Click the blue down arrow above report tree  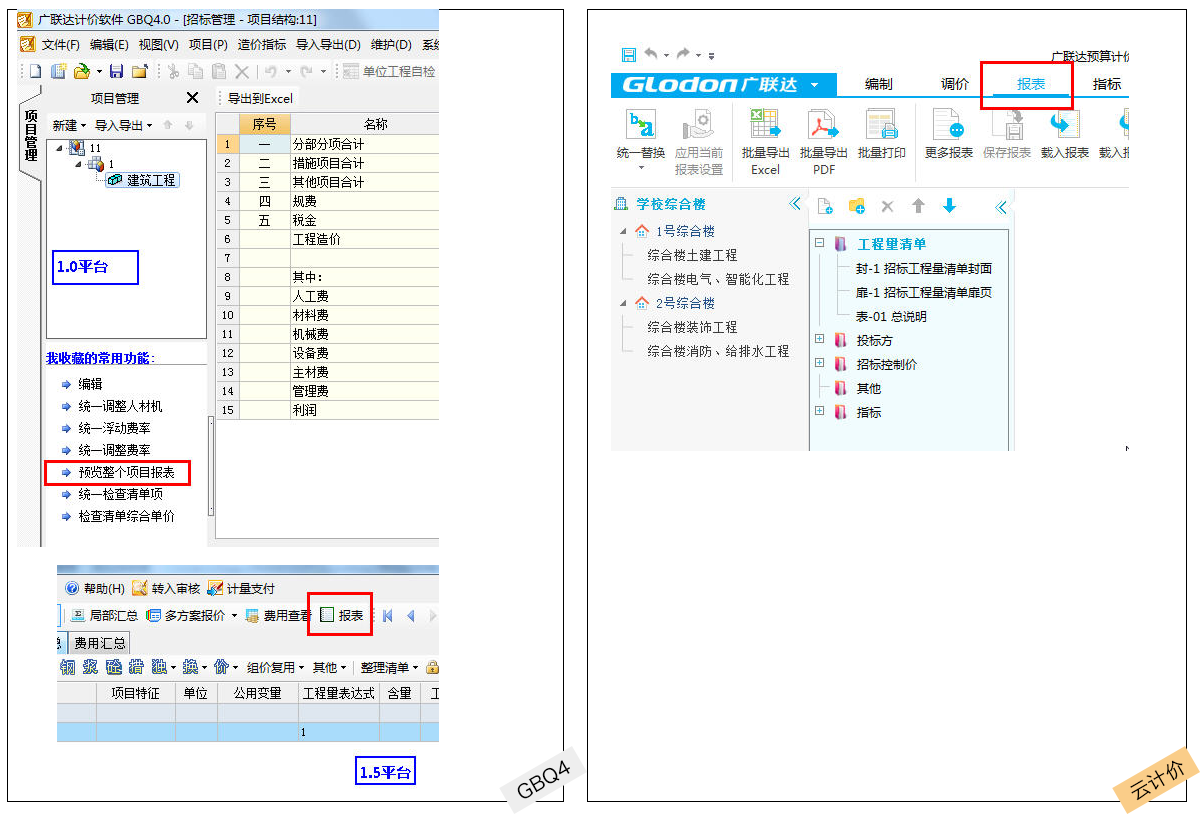pyautogui.click(x=949, y=206)
